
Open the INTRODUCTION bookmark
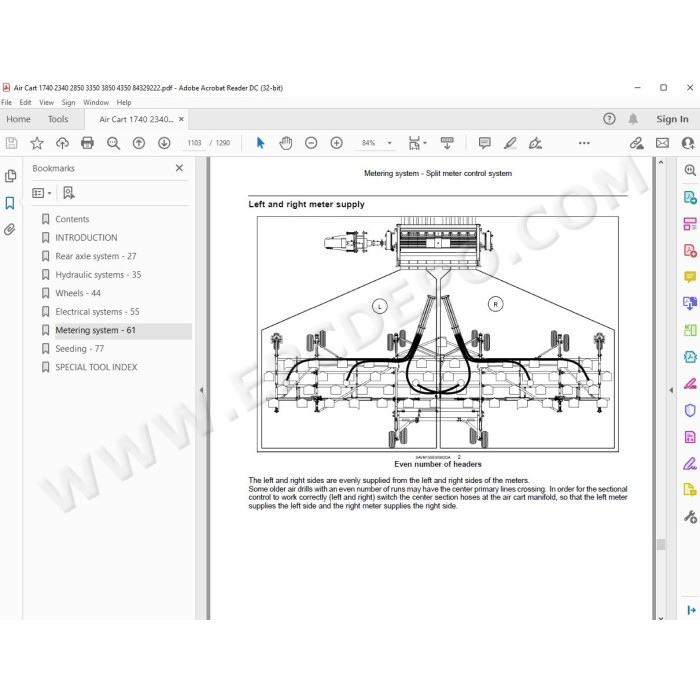point(86,238)
